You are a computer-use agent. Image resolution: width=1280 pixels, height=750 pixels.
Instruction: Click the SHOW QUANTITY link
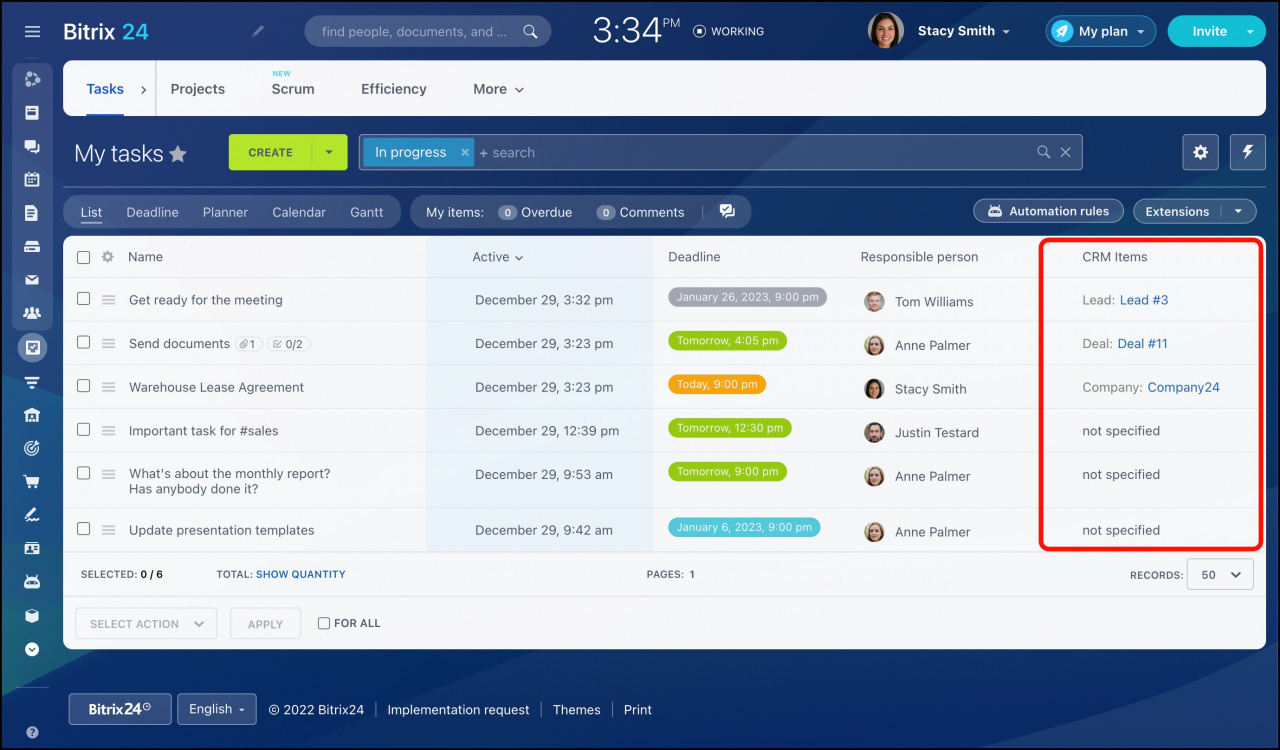click(300, 574)
